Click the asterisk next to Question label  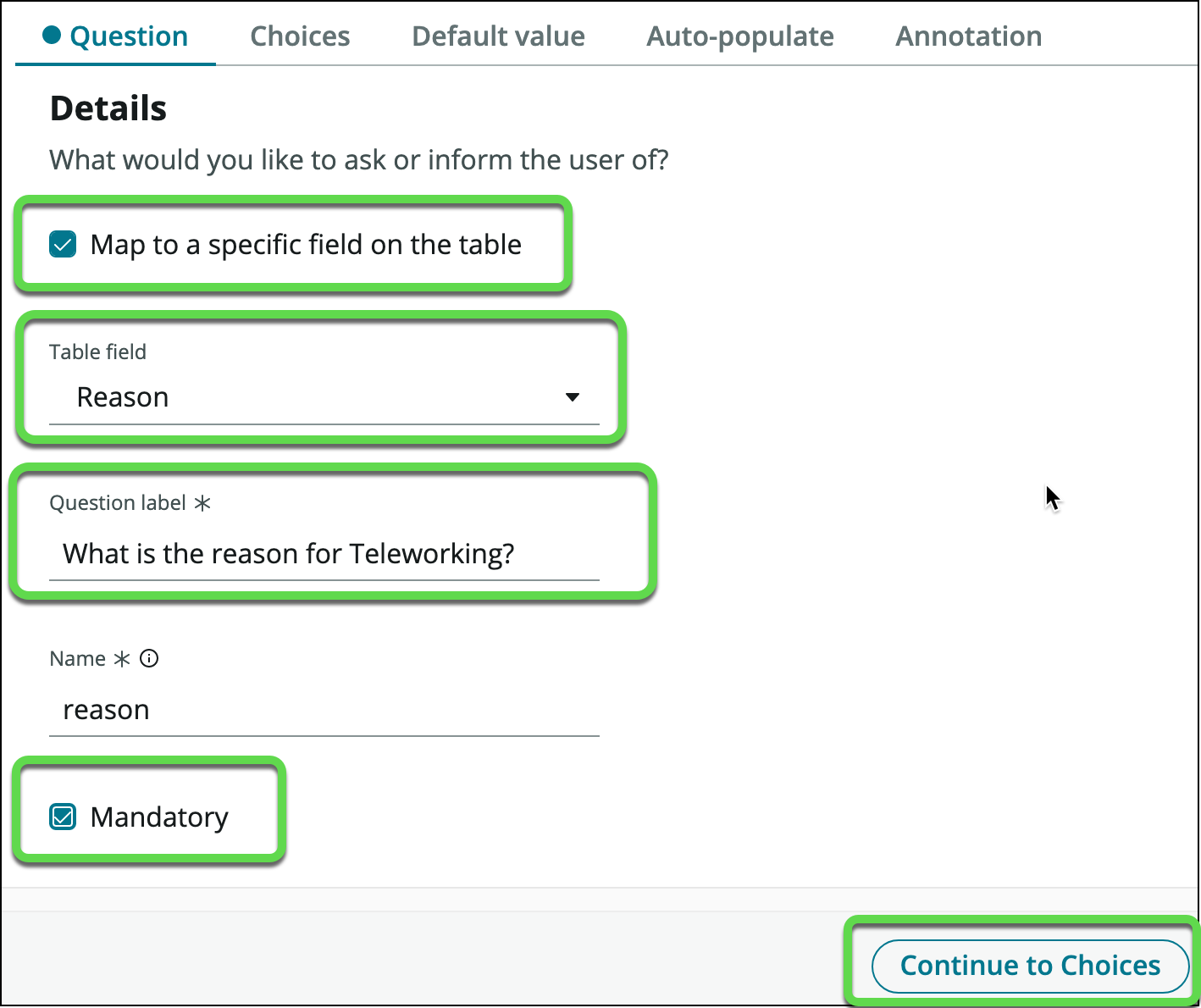(202, 503)
